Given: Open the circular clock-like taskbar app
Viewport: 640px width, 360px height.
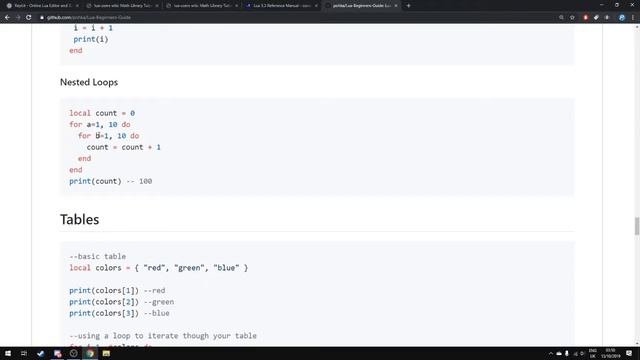Looking at the screenshot, I should click(x=73, y=353).
